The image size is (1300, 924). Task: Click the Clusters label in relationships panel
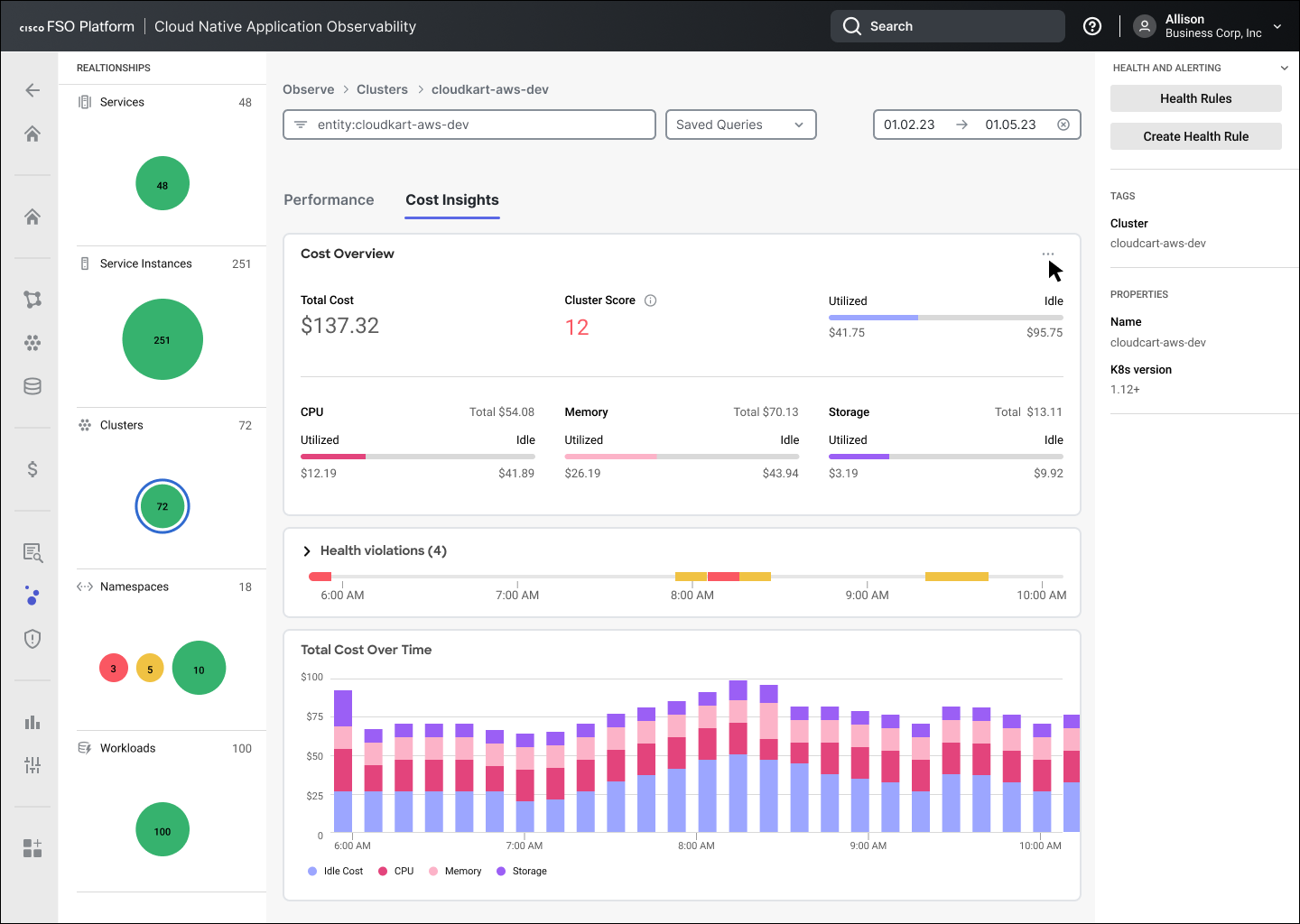(122, 425)
